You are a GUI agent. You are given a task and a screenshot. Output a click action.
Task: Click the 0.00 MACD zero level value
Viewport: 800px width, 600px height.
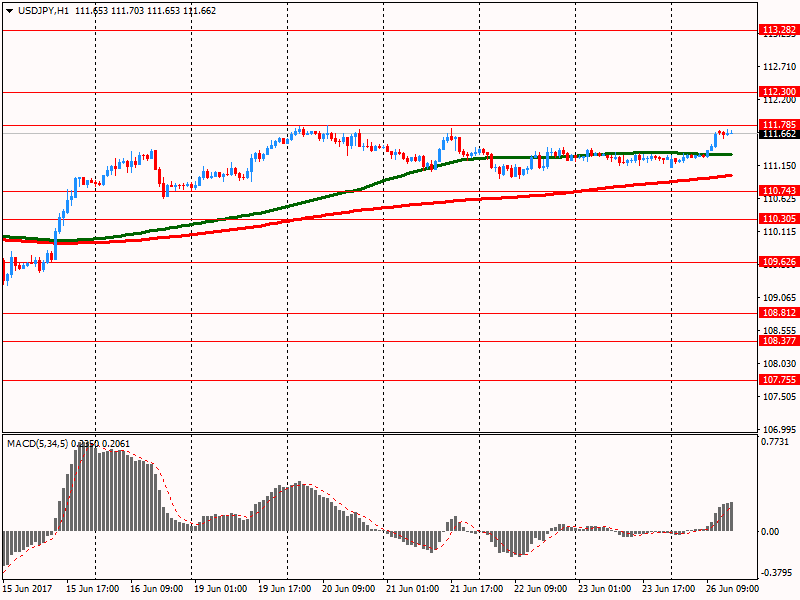tap(770, 532)
